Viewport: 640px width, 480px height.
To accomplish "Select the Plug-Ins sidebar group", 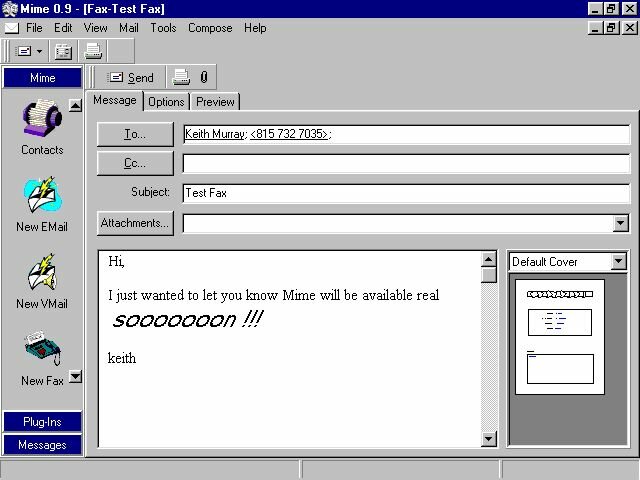I will 42,422.
